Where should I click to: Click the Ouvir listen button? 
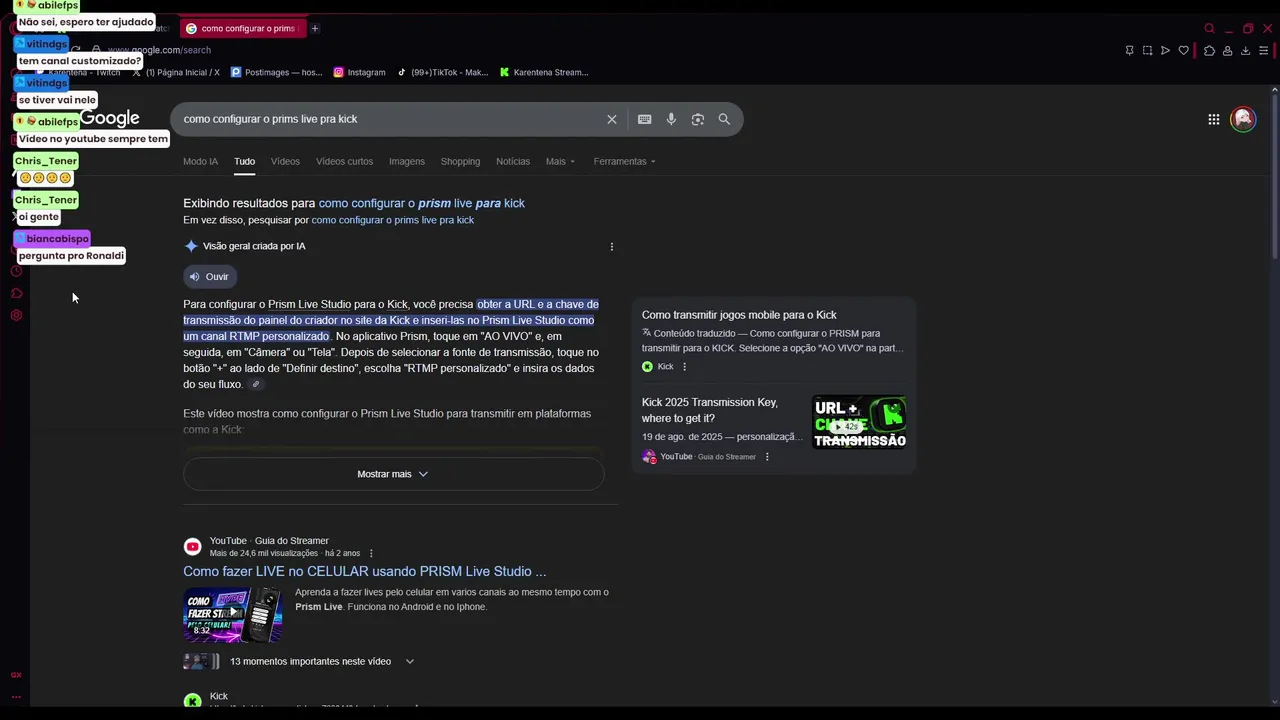click(x=210, y=277)
